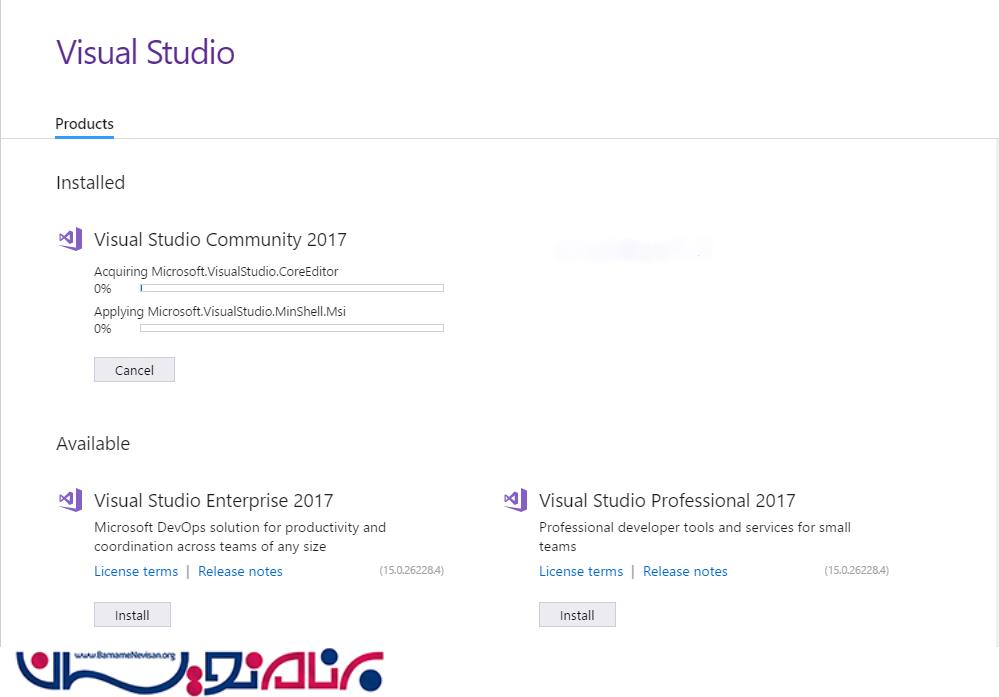Screen dimensions: 999x697
Task: Click the Applying MinShell.Msi progress bar
Action: tap(291, 328)
